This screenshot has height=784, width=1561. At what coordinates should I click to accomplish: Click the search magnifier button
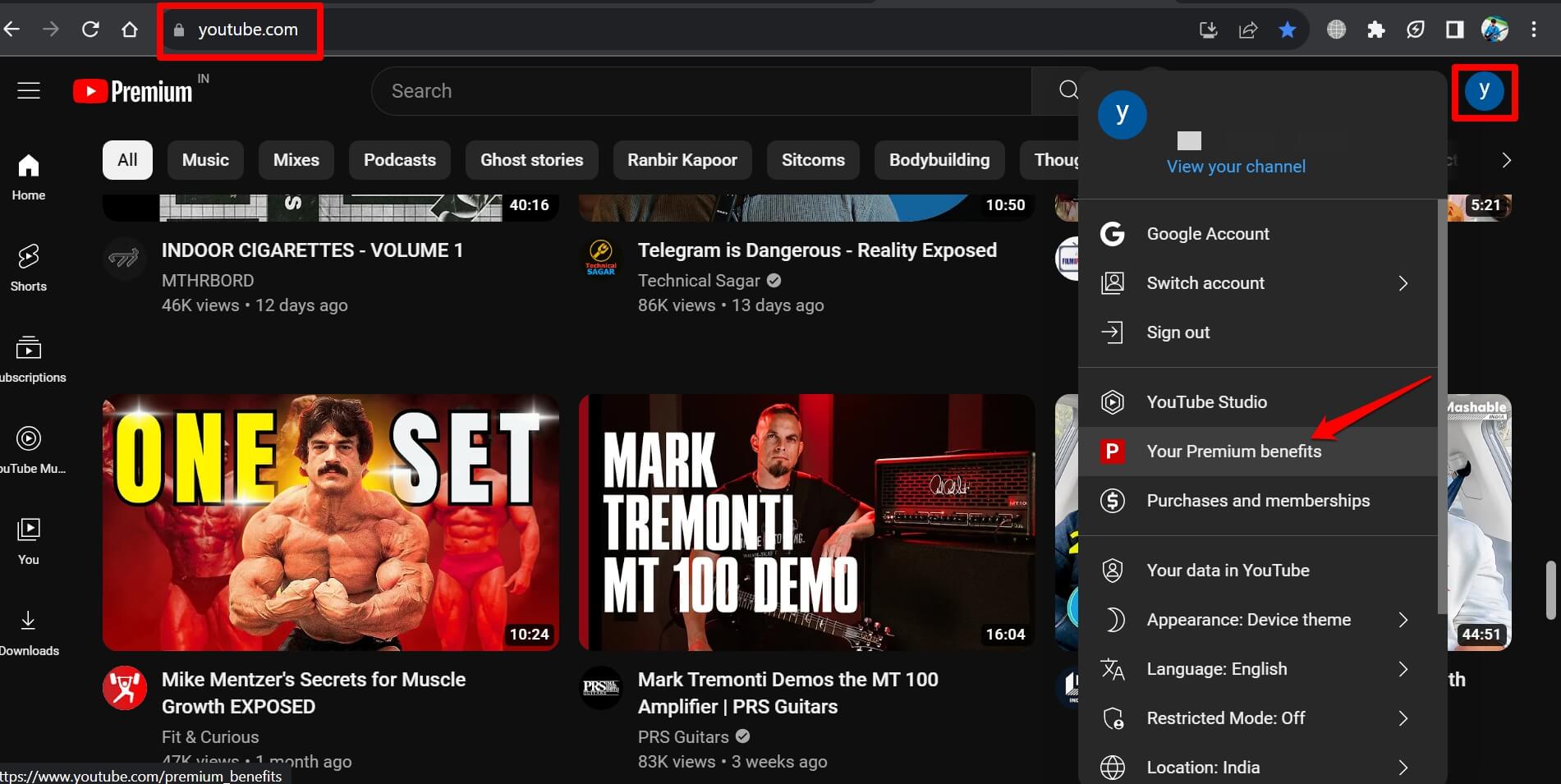click(1067, 90)
